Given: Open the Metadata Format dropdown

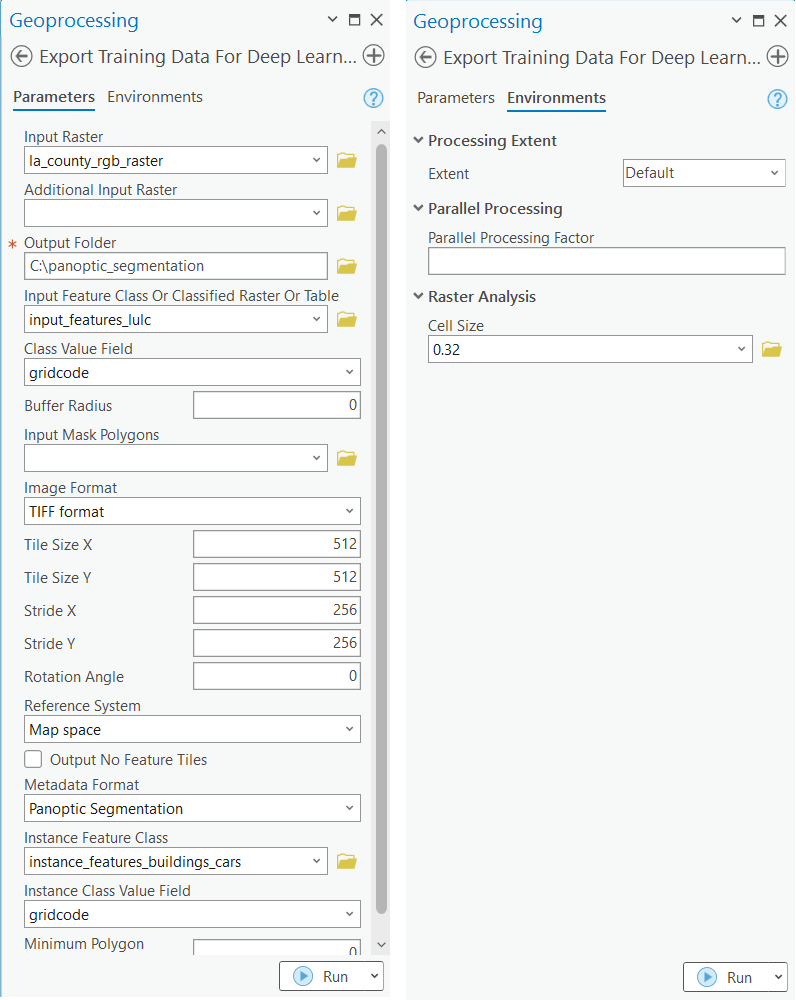Looking at the screenshot, I should [192, 808].
